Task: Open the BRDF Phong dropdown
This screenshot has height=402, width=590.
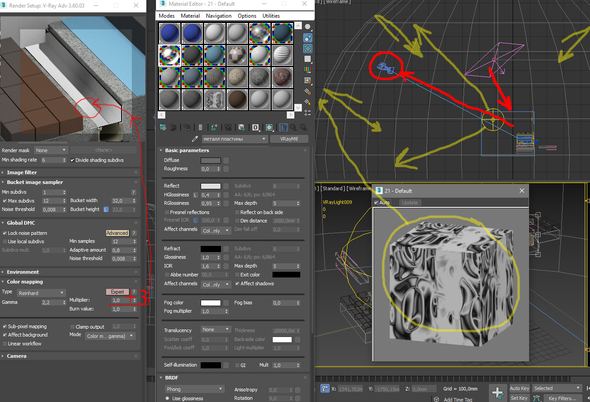Action: [x=194, y=389]
